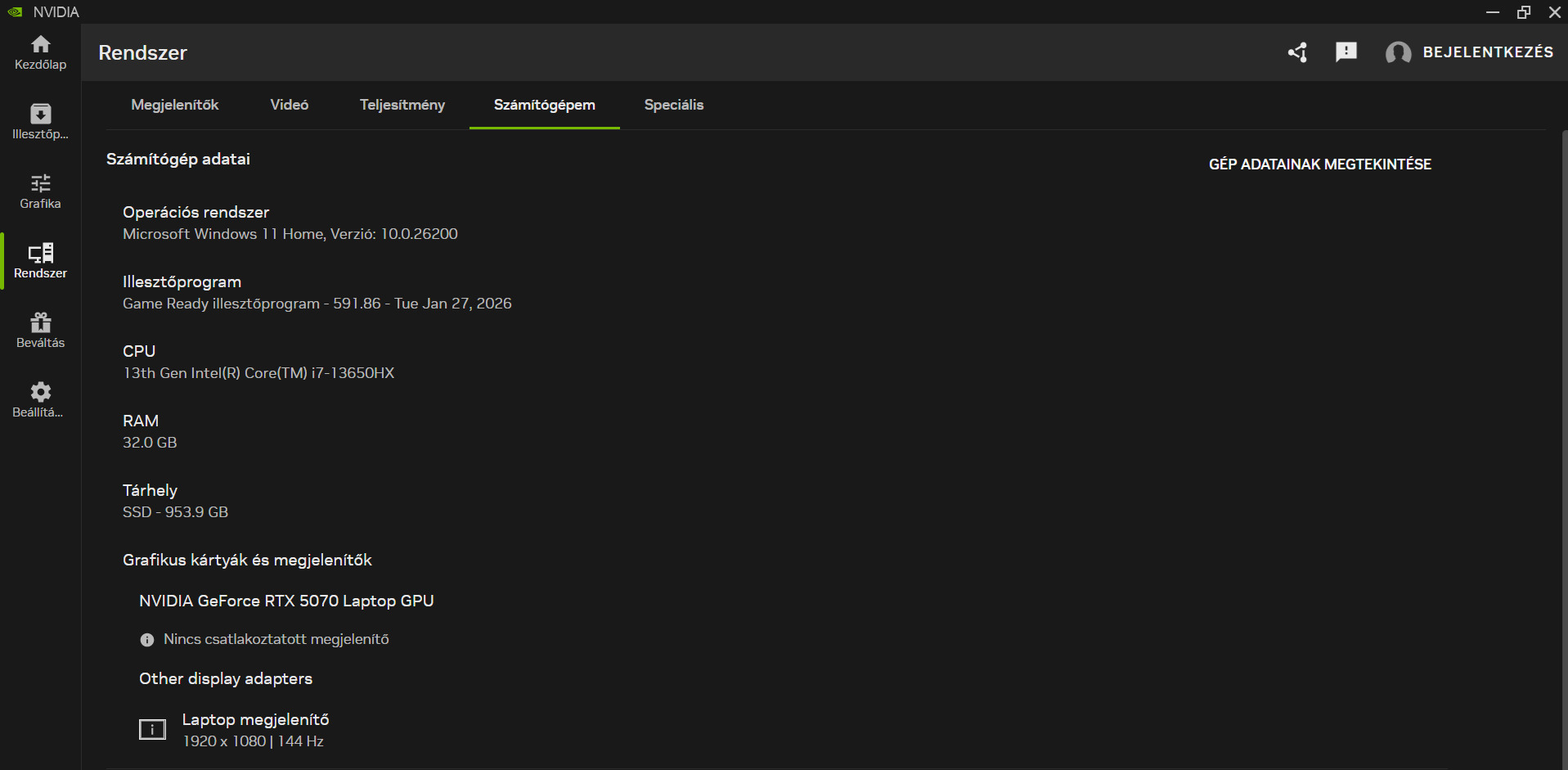This screenshot has width=1568, height=770.
Task: Click the RAM label
Action: pyautogui.click(x=141, y=421)
